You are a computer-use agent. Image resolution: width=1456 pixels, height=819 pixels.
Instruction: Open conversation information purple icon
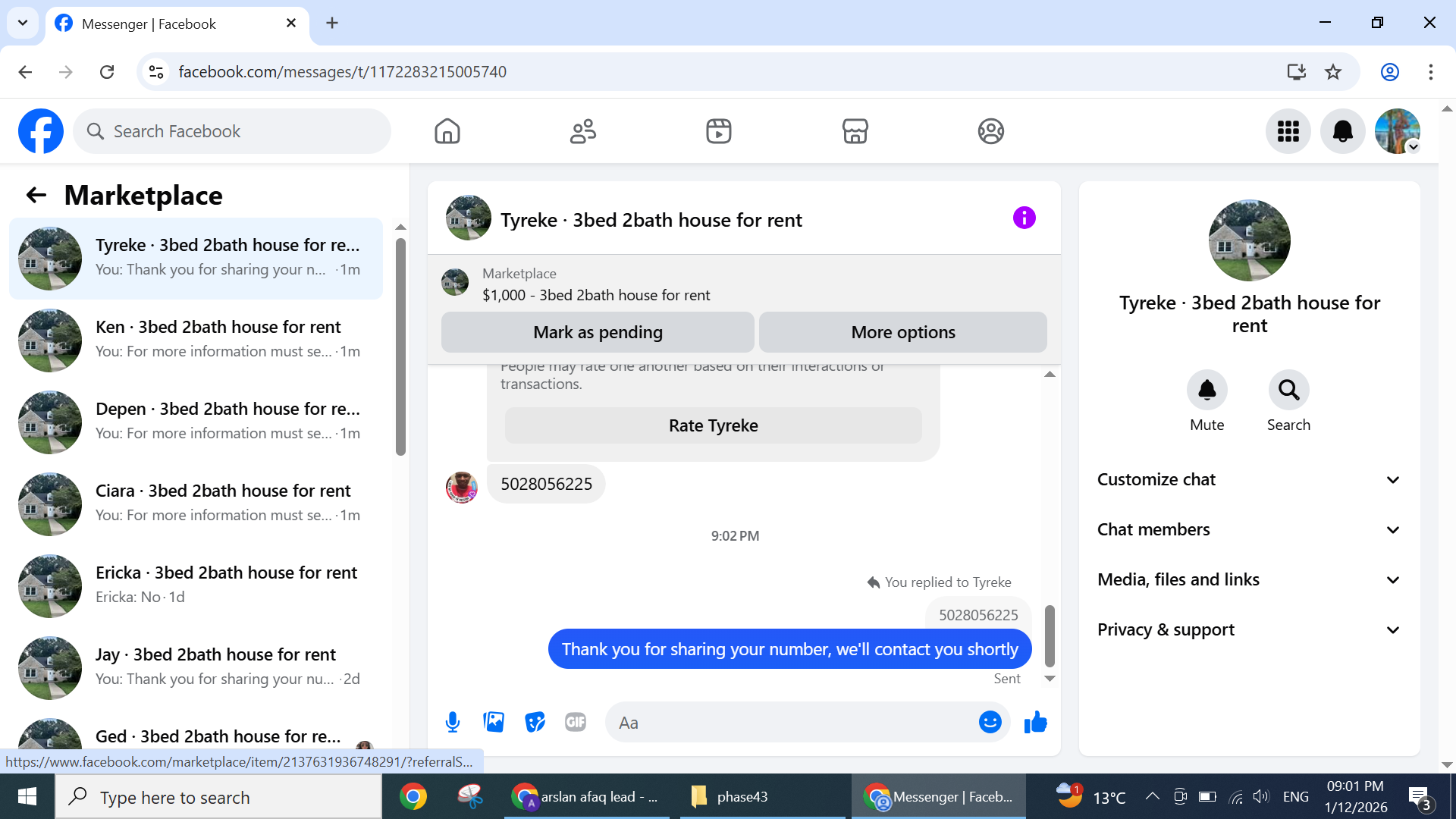click(1024, 218)
